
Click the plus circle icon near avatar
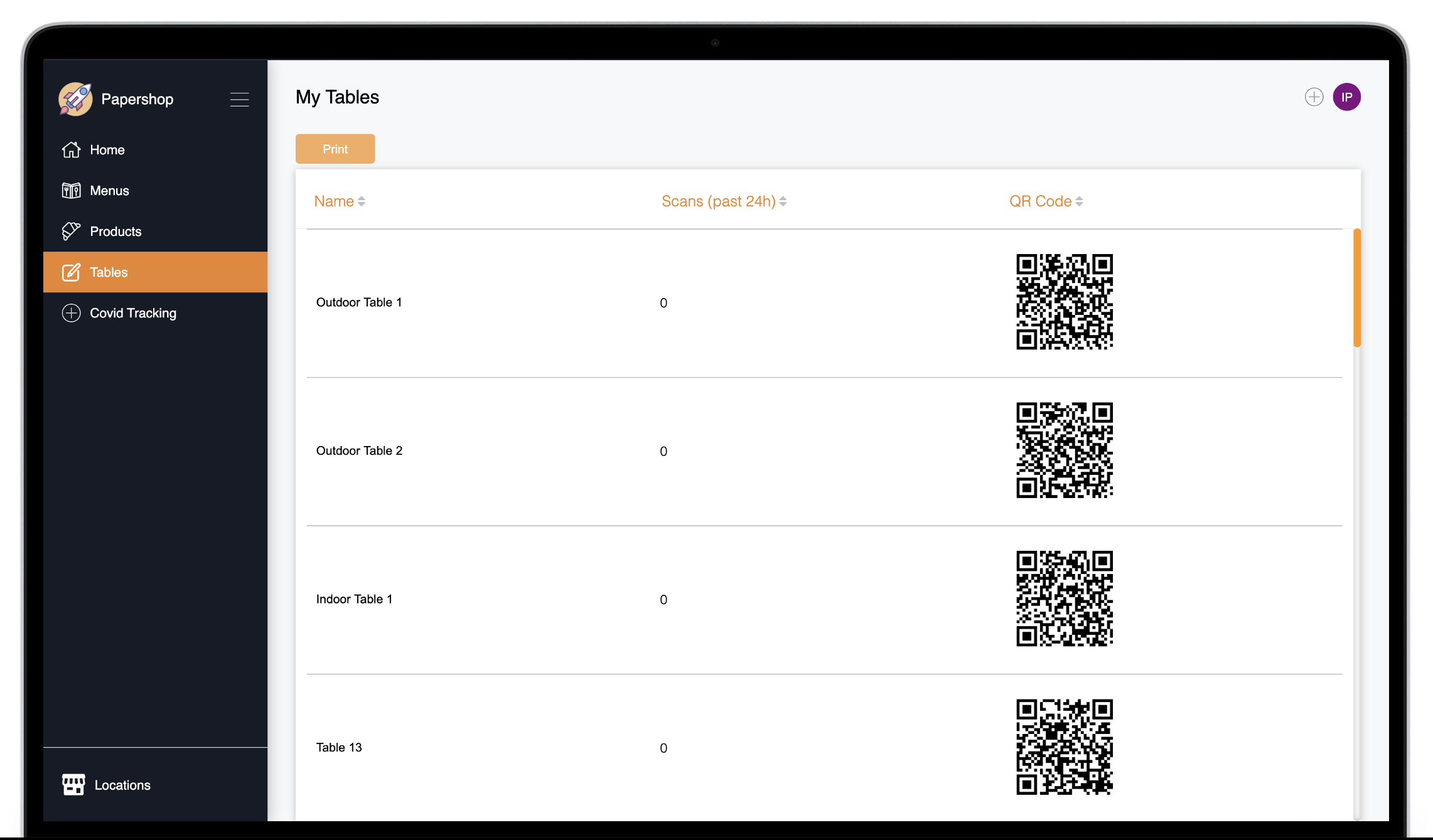pyautogui.click(x=1314, y=97)
